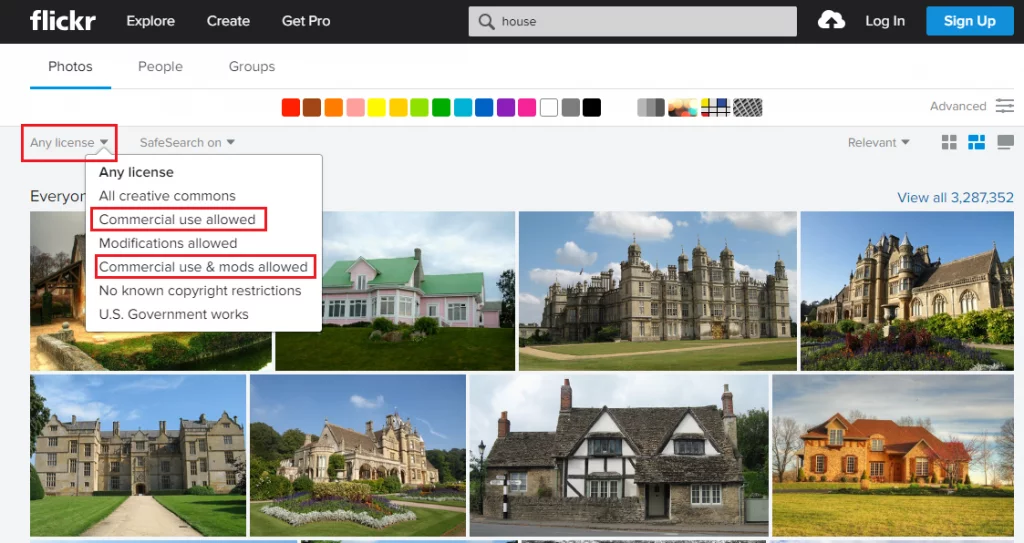Image resolution: width=1024 pixels, height=543 pixels.
Task: Open the Relevant sort dropdown
Action: click(878, 143)
